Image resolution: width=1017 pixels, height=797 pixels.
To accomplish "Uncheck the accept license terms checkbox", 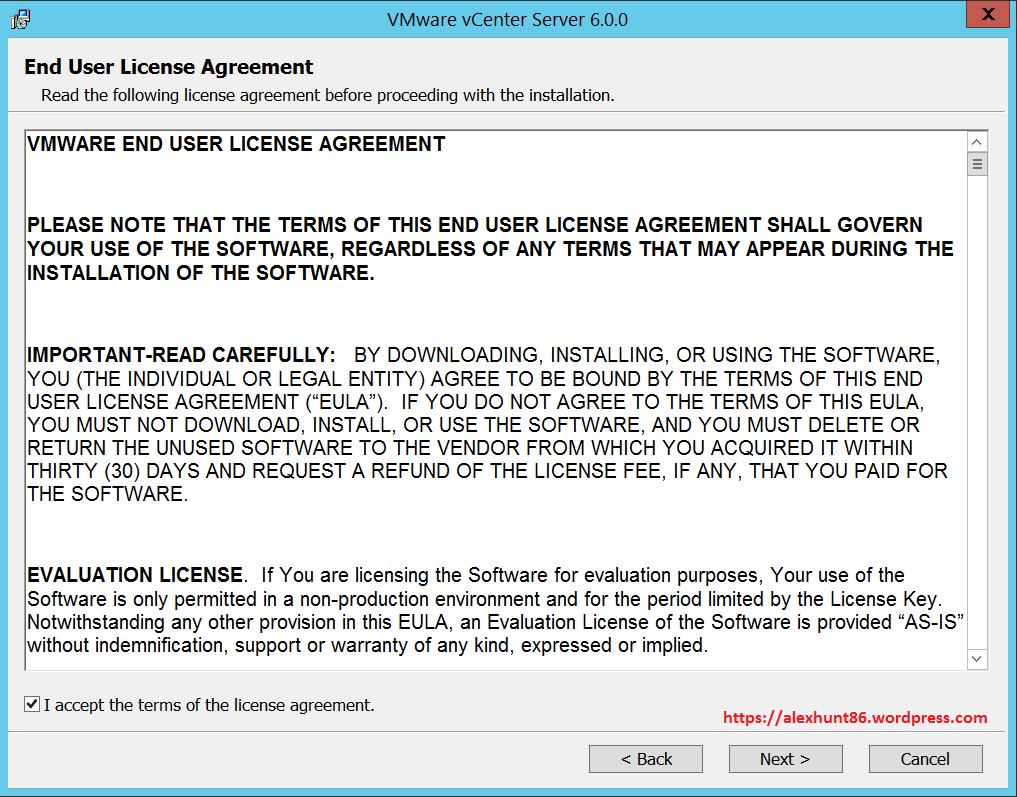I will click(x=32, y=704).
